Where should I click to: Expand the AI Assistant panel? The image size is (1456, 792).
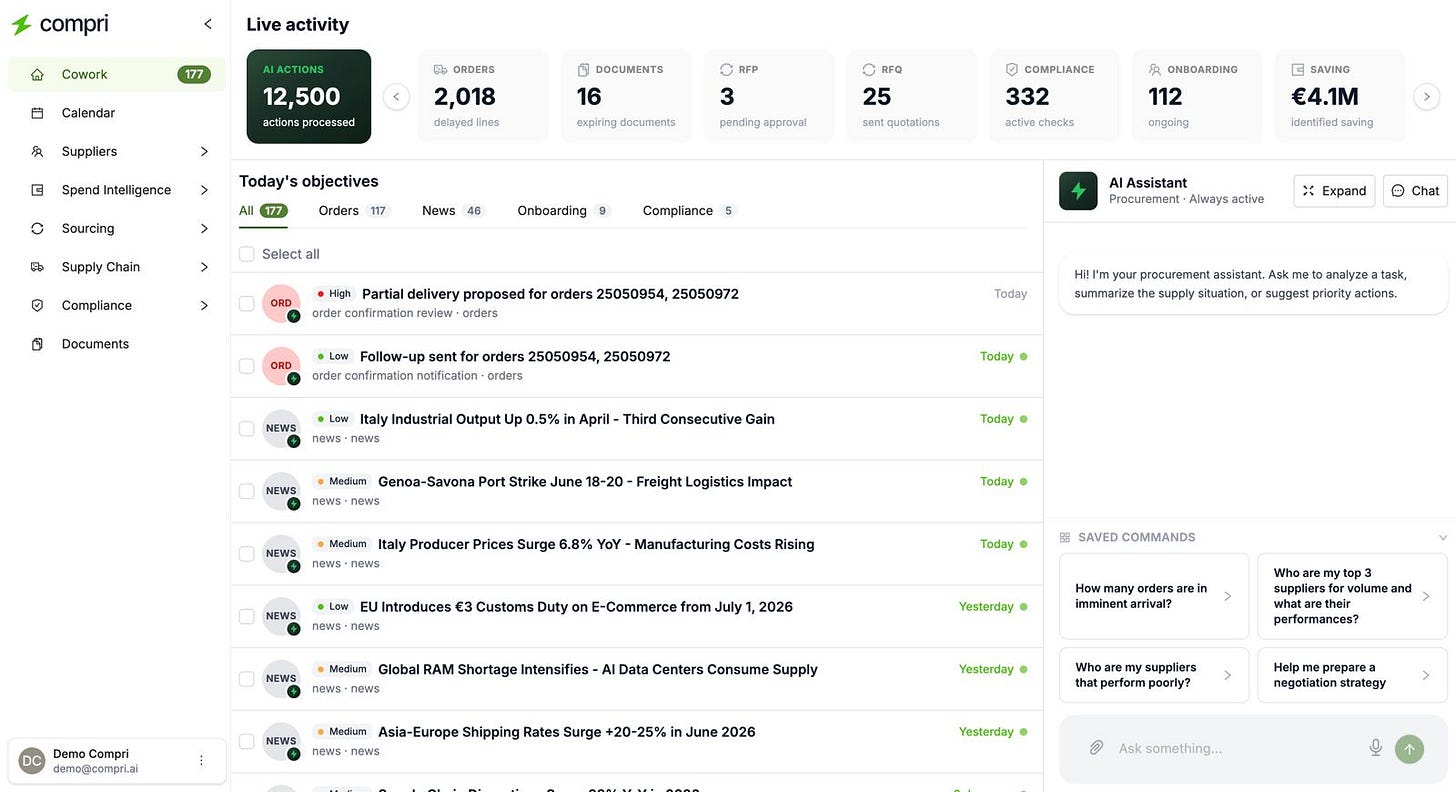coord(1335,191)
